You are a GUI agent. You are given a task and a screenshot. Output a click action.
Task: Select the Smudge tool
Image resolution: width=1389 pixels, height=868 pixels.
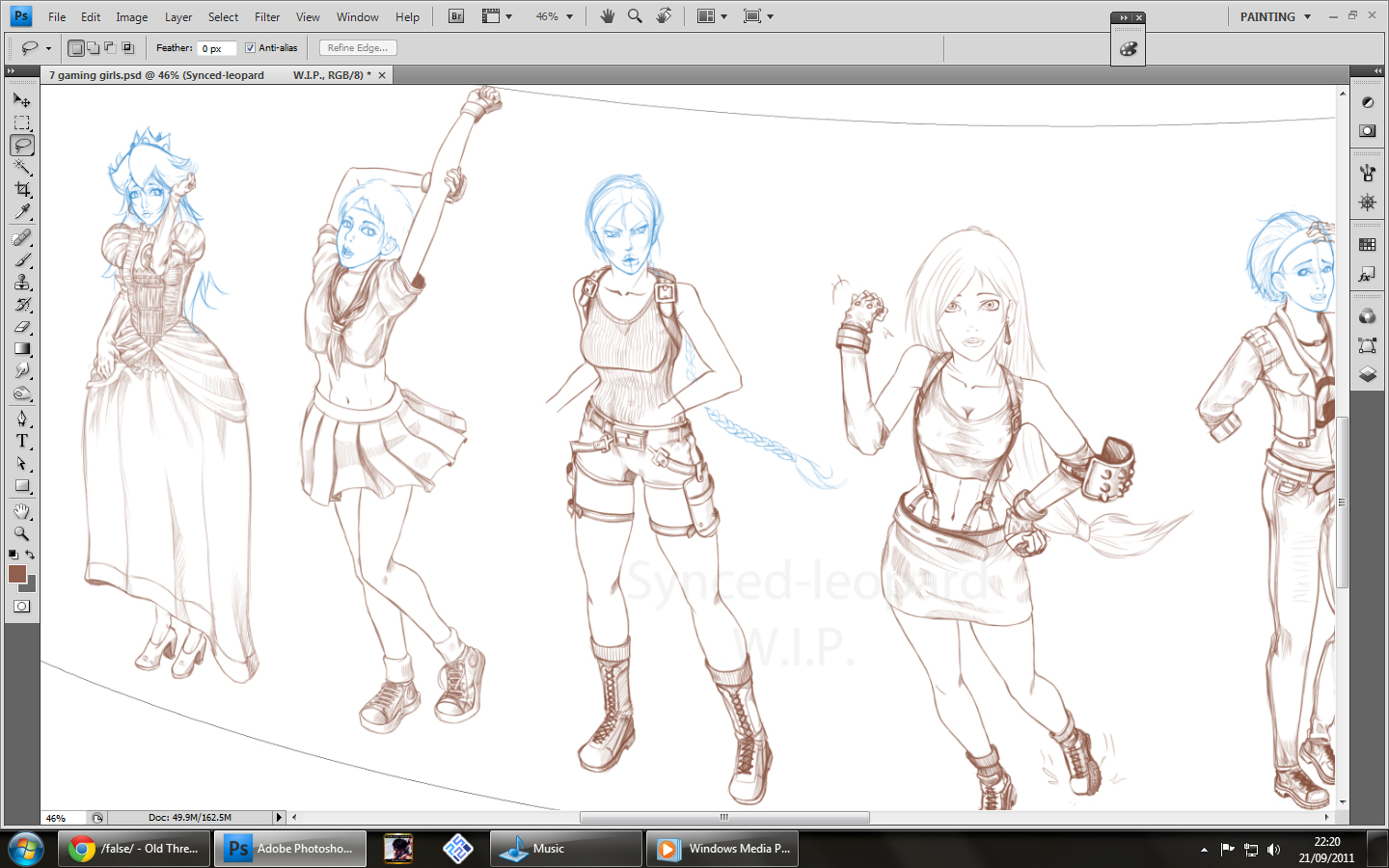21,371
